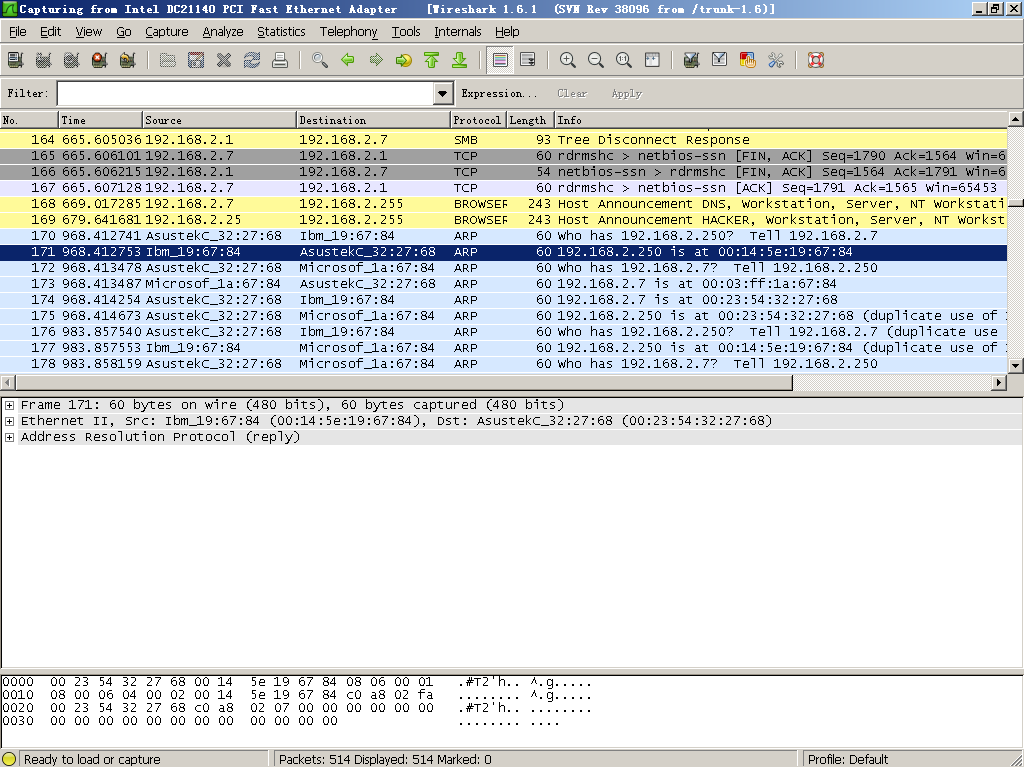Sort packets by Destination column
This screenshot has height=768, width=1024.
pos(373,120)
